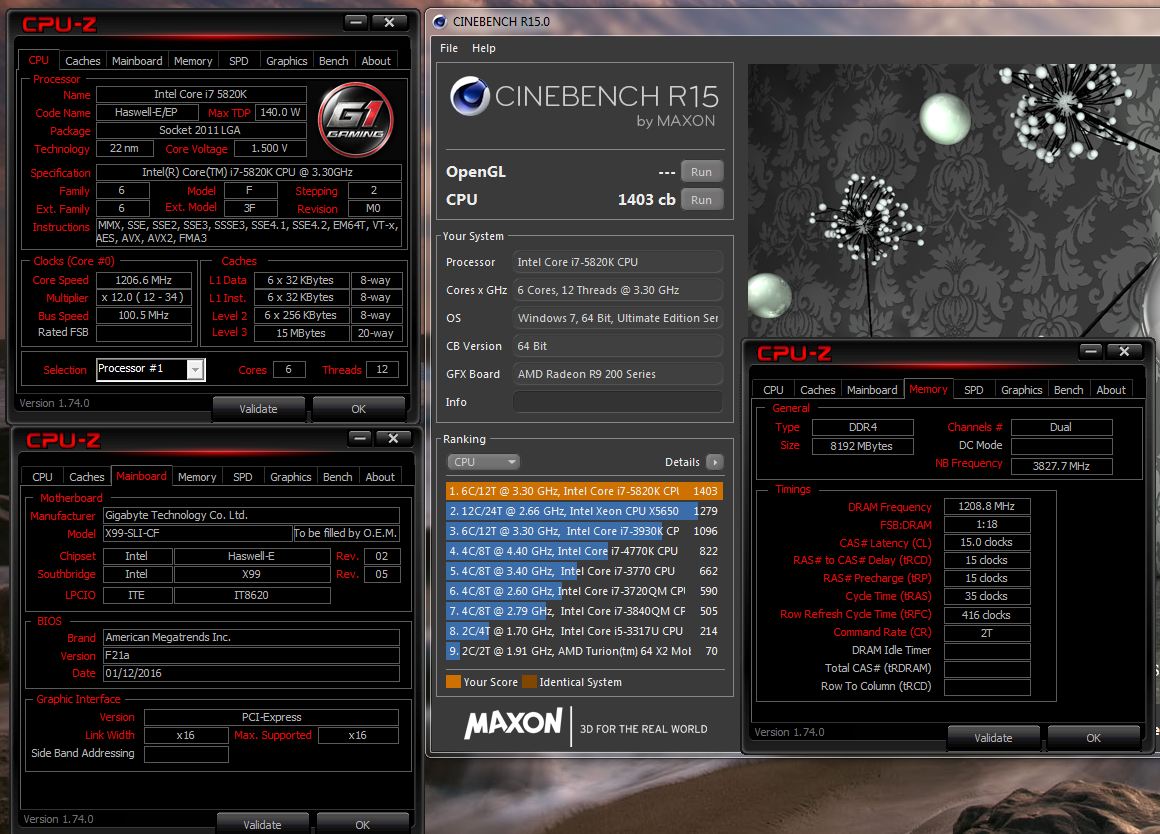This screenshot has height=834, width=1160.
Task: Select SPD tab in the Mainboard CPU-Z window
Action: coord(243,477)
